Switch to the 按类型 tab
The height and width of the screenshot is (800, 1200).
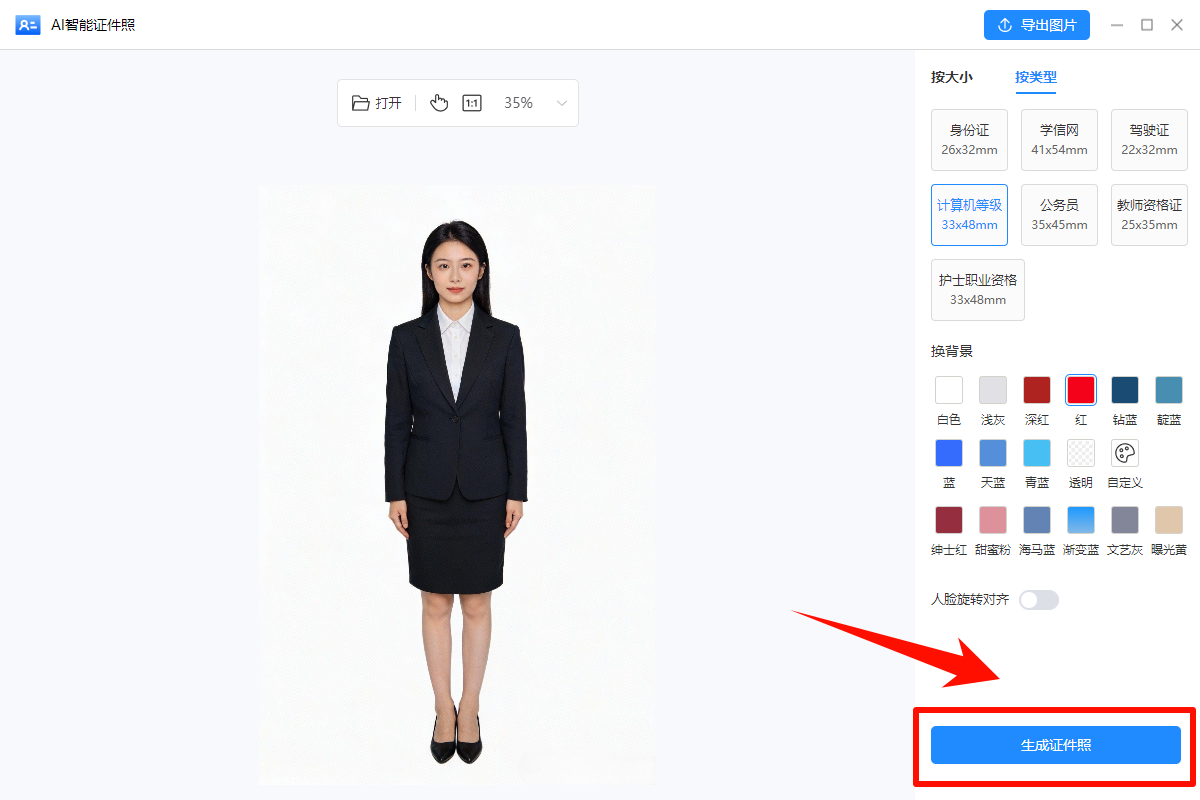click(1035, 77)
